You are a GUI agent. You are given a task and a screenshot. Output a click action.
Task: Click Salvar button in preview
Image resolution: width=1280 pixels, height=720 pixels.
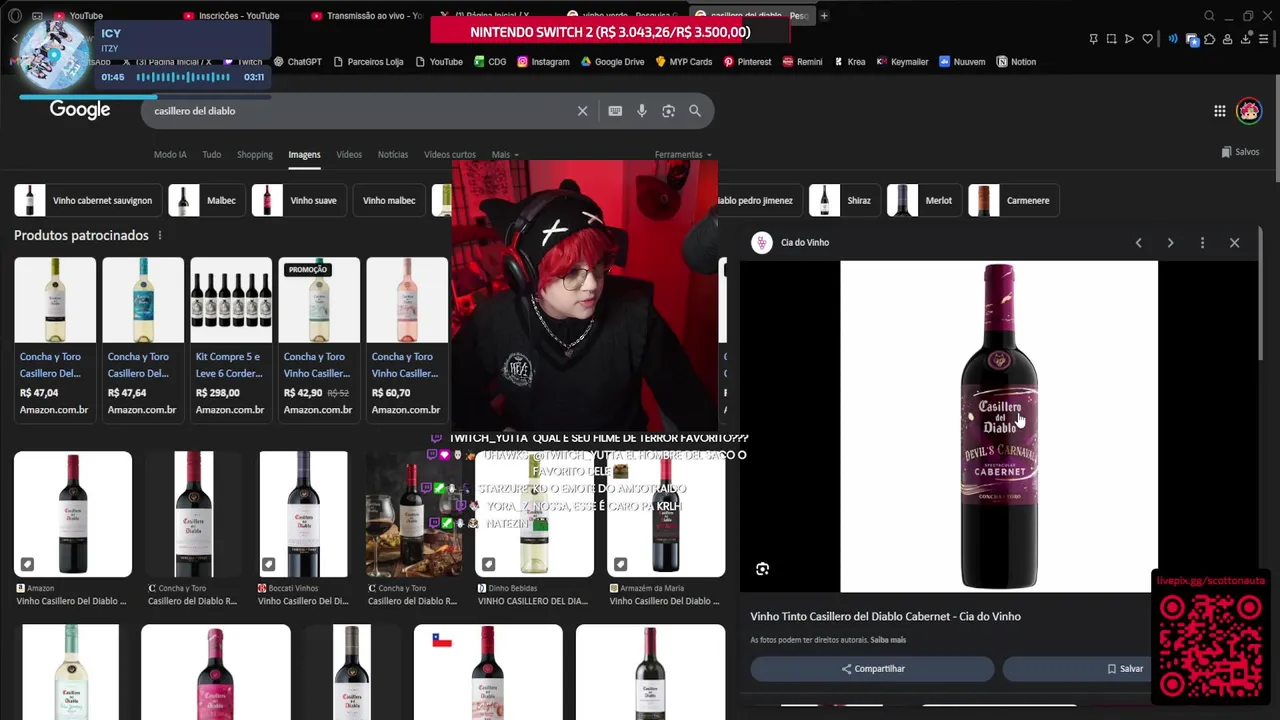[1125, 669]
